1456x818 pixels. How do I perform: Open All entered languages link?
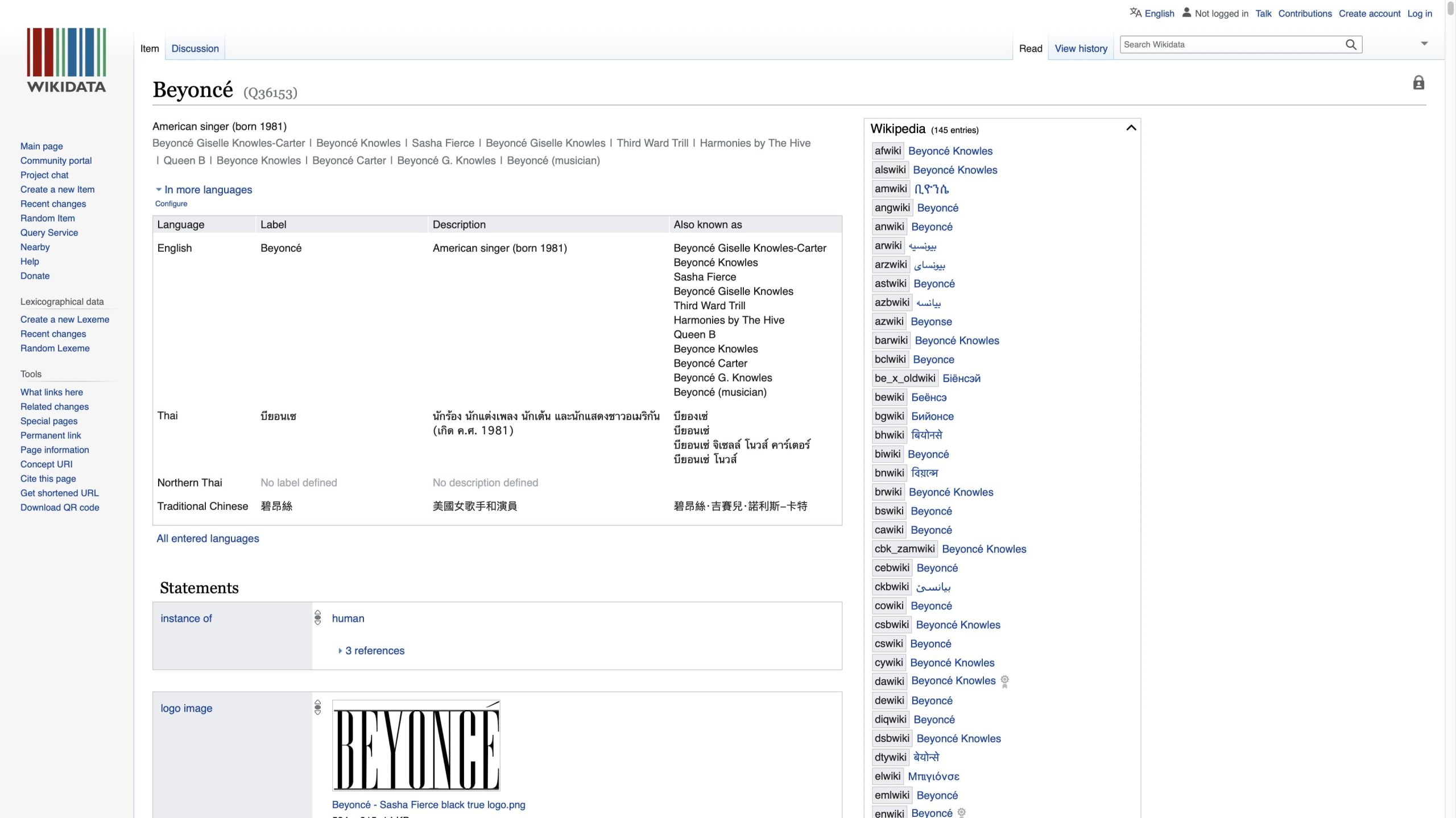click(x=208, y=538)
